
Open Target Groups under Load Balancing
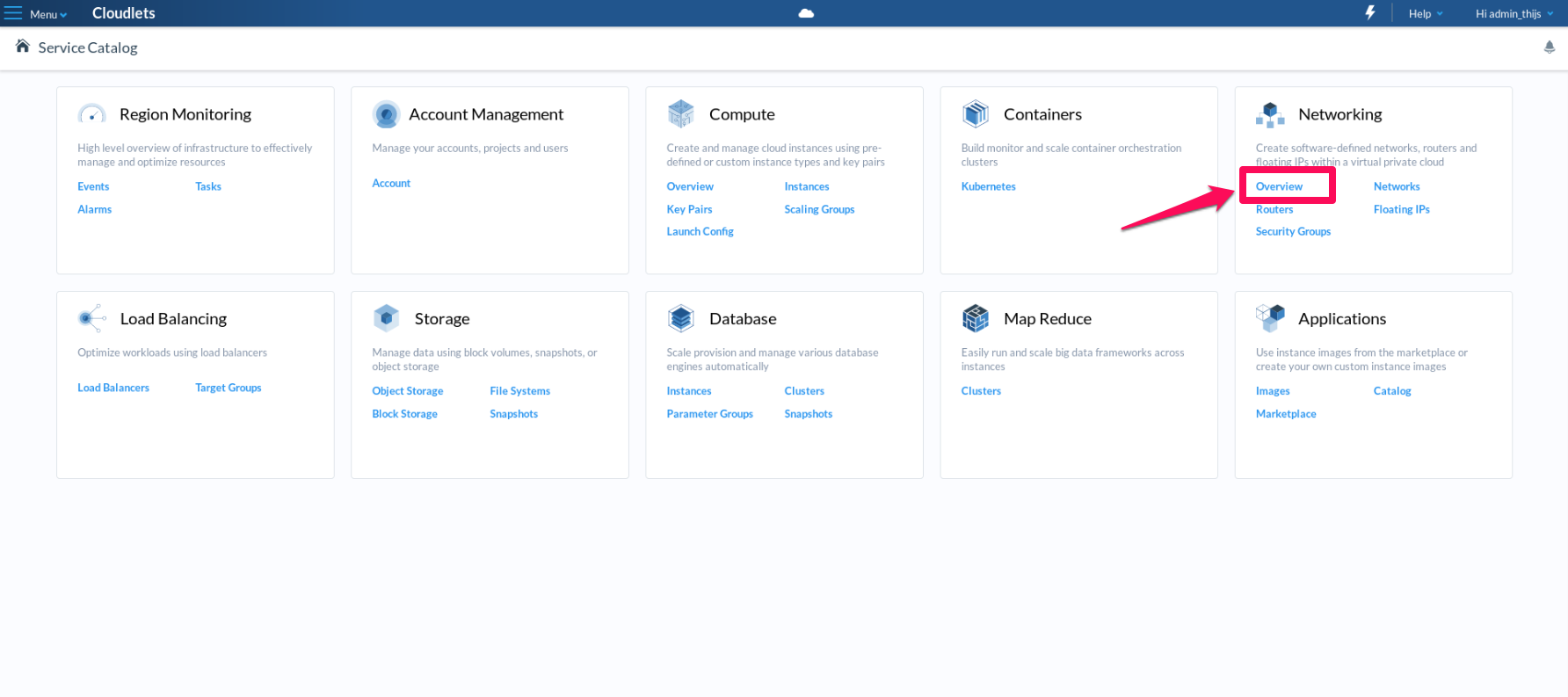tap(228, 388)
